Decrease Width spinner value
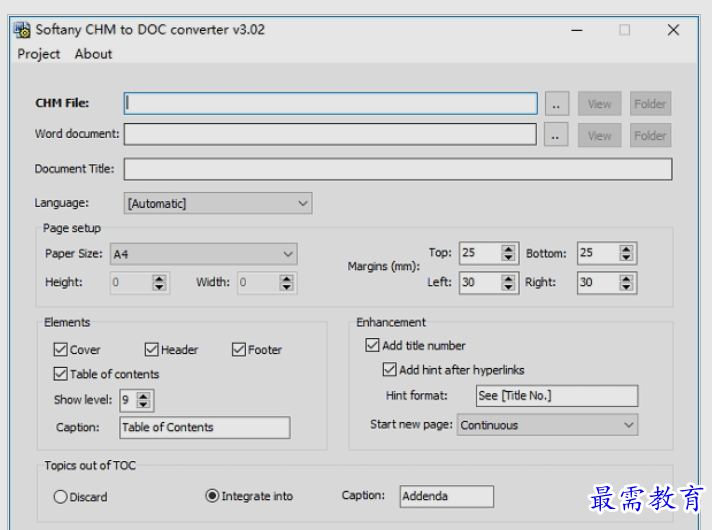712x530 pixels. 286,287
